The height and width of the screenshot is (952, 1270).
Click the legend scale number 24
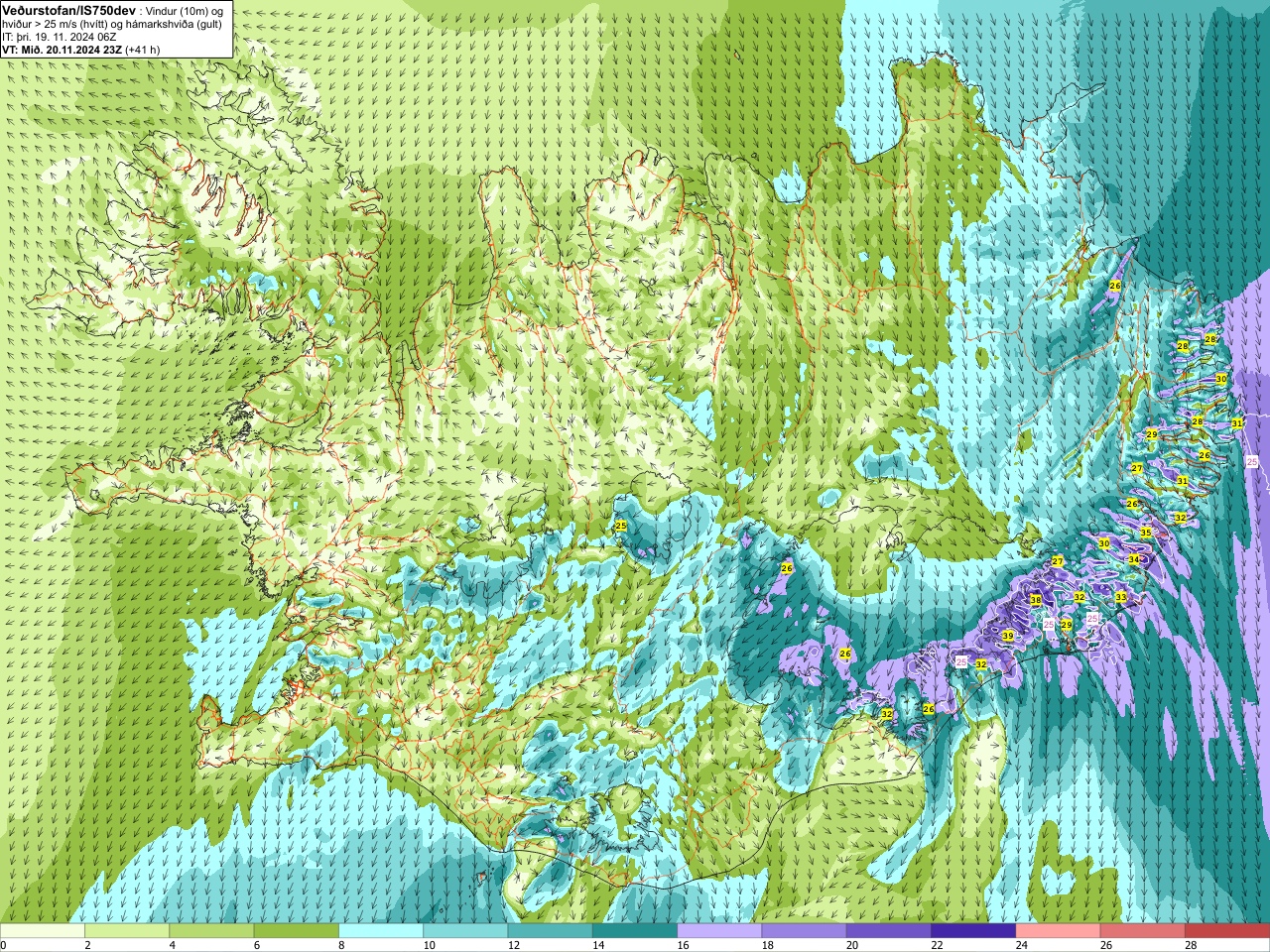pyautogui.click(x=1022, y=945)
